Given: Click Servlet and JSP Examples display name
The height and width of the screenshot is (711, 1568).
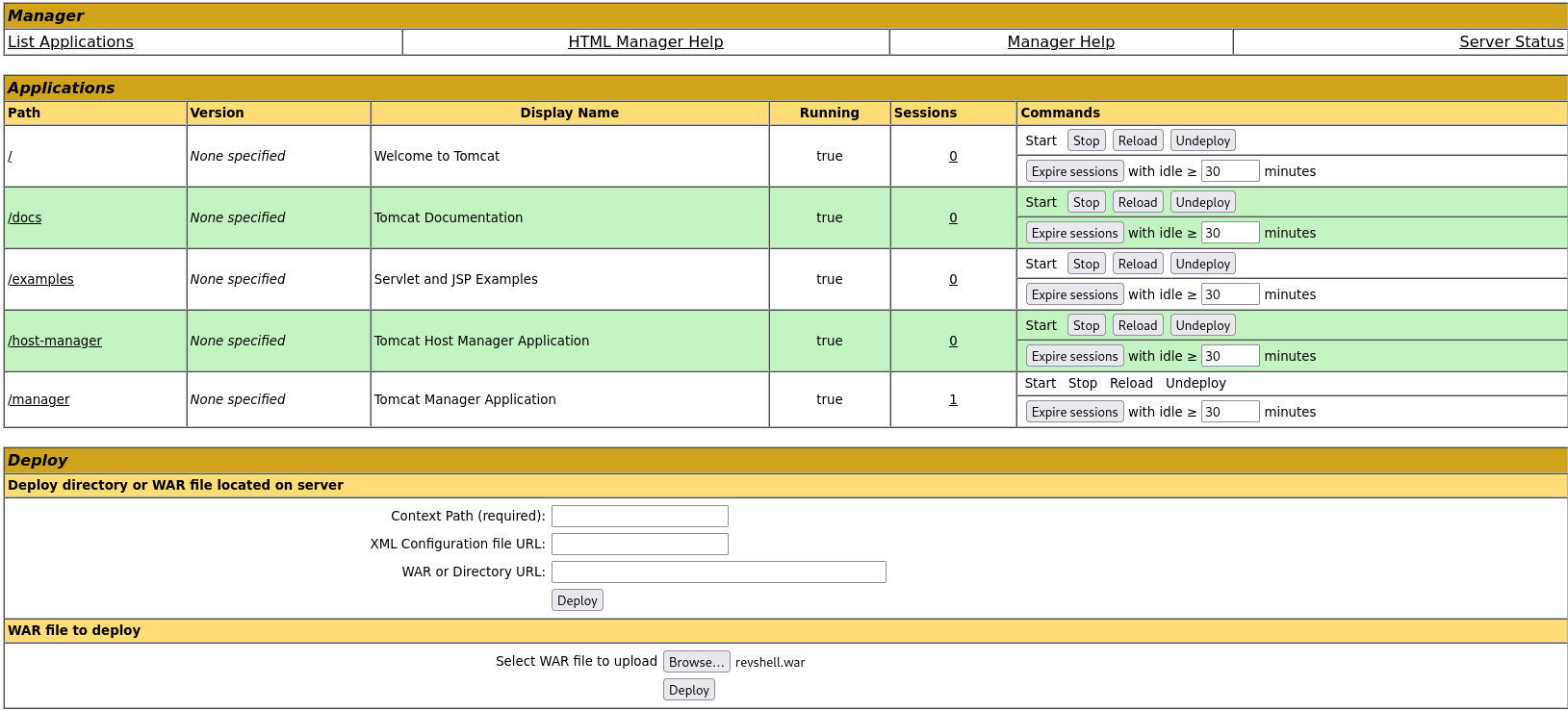Looking at the screenshot, I should [x=456, y=279].
